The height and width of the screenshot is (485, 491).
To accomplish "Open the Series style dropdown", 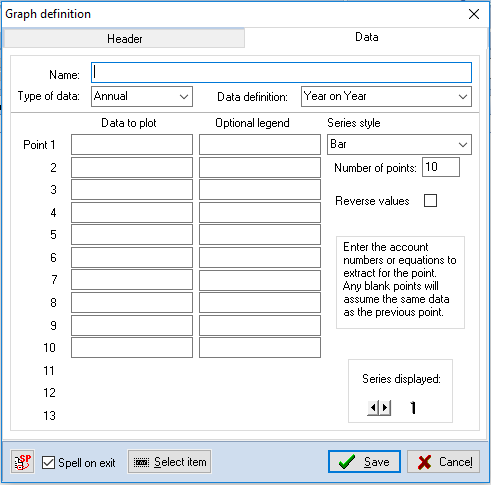I will 399,144.
